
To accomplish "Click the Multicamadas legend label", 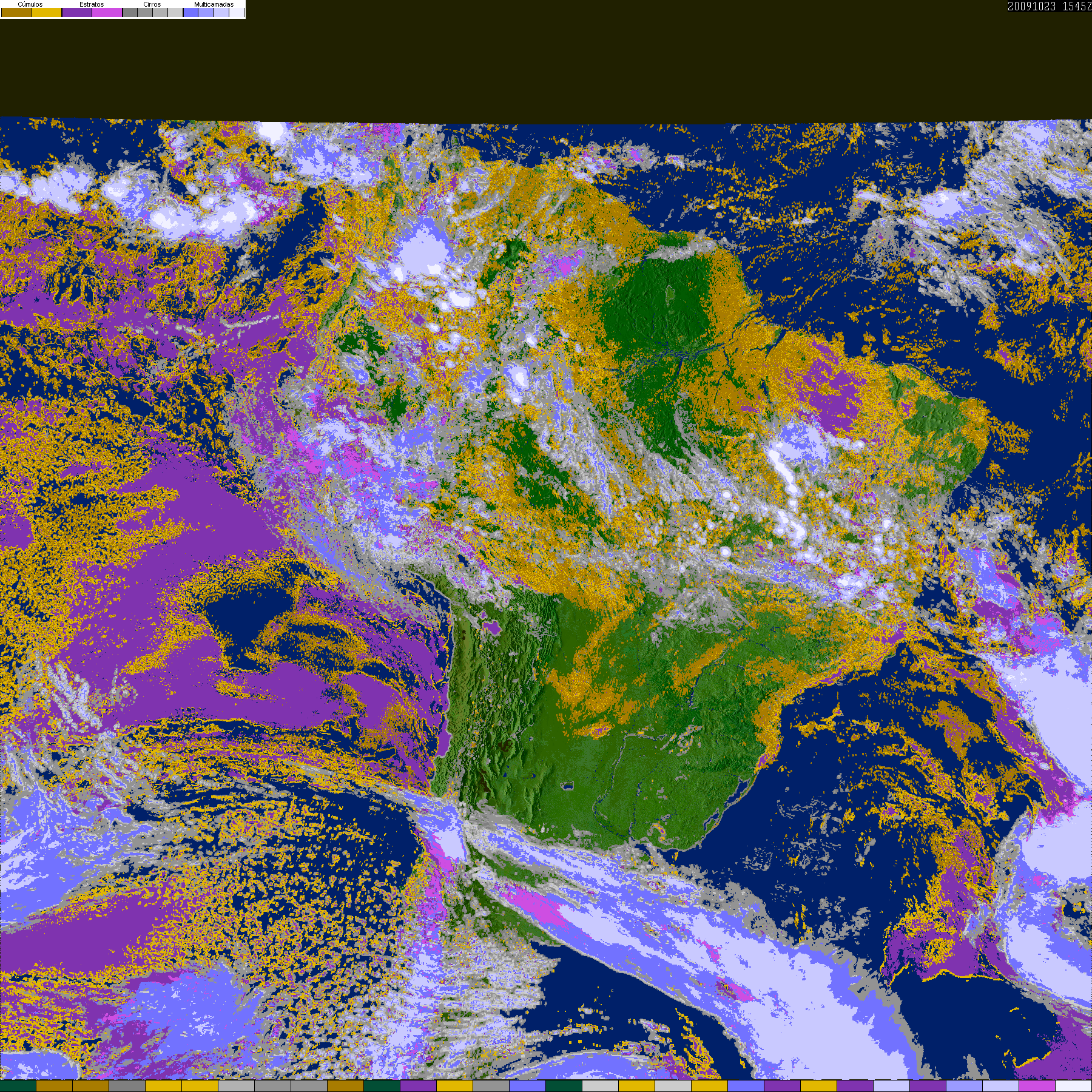I will coord(214,4).
